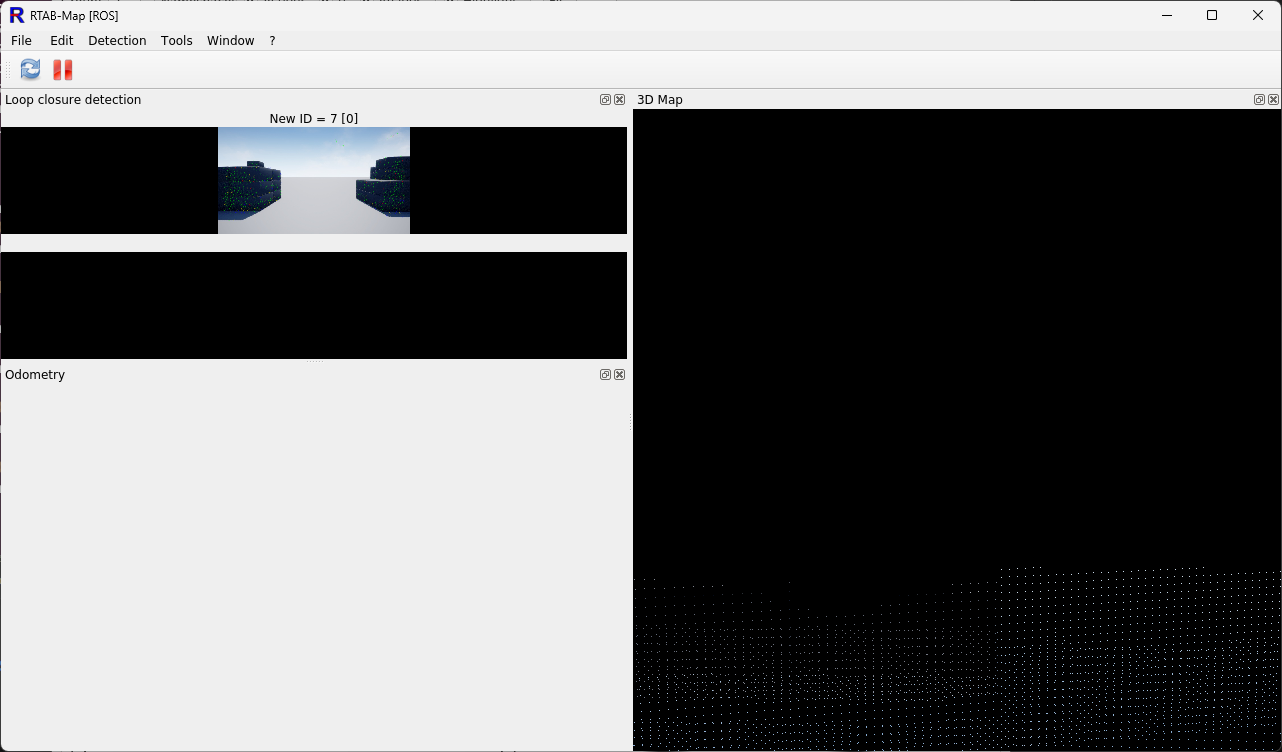Float the Loop closure detection panel
1282x752 pixels.
605,100
